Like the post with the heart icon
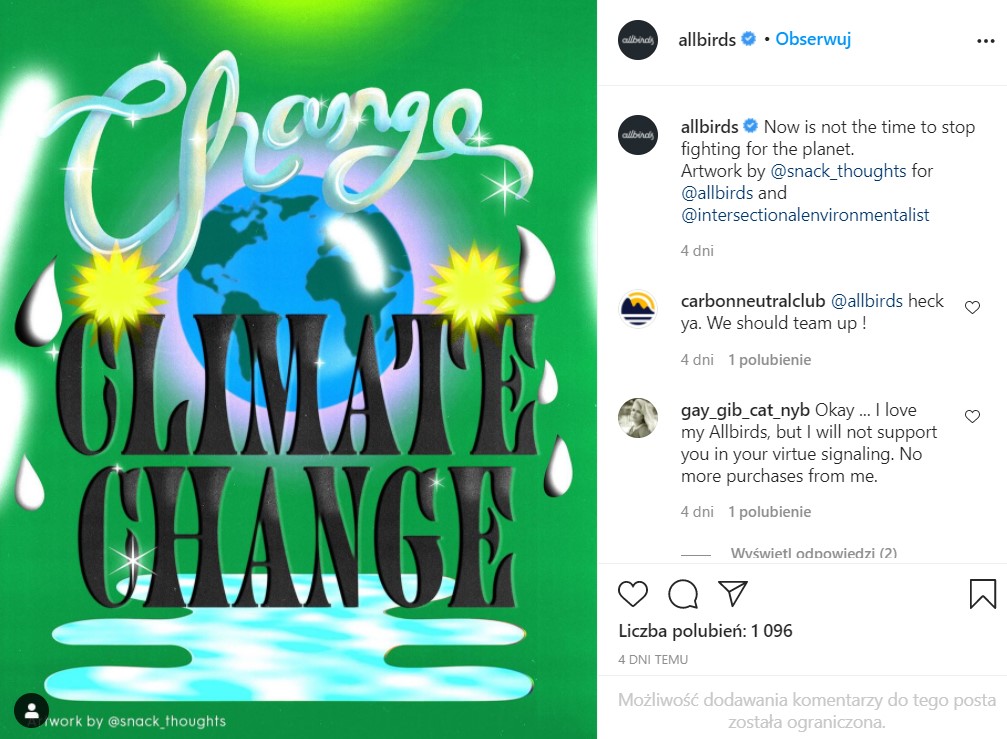Viewport: 1007px width, 739px height. [x=633, y=594]
